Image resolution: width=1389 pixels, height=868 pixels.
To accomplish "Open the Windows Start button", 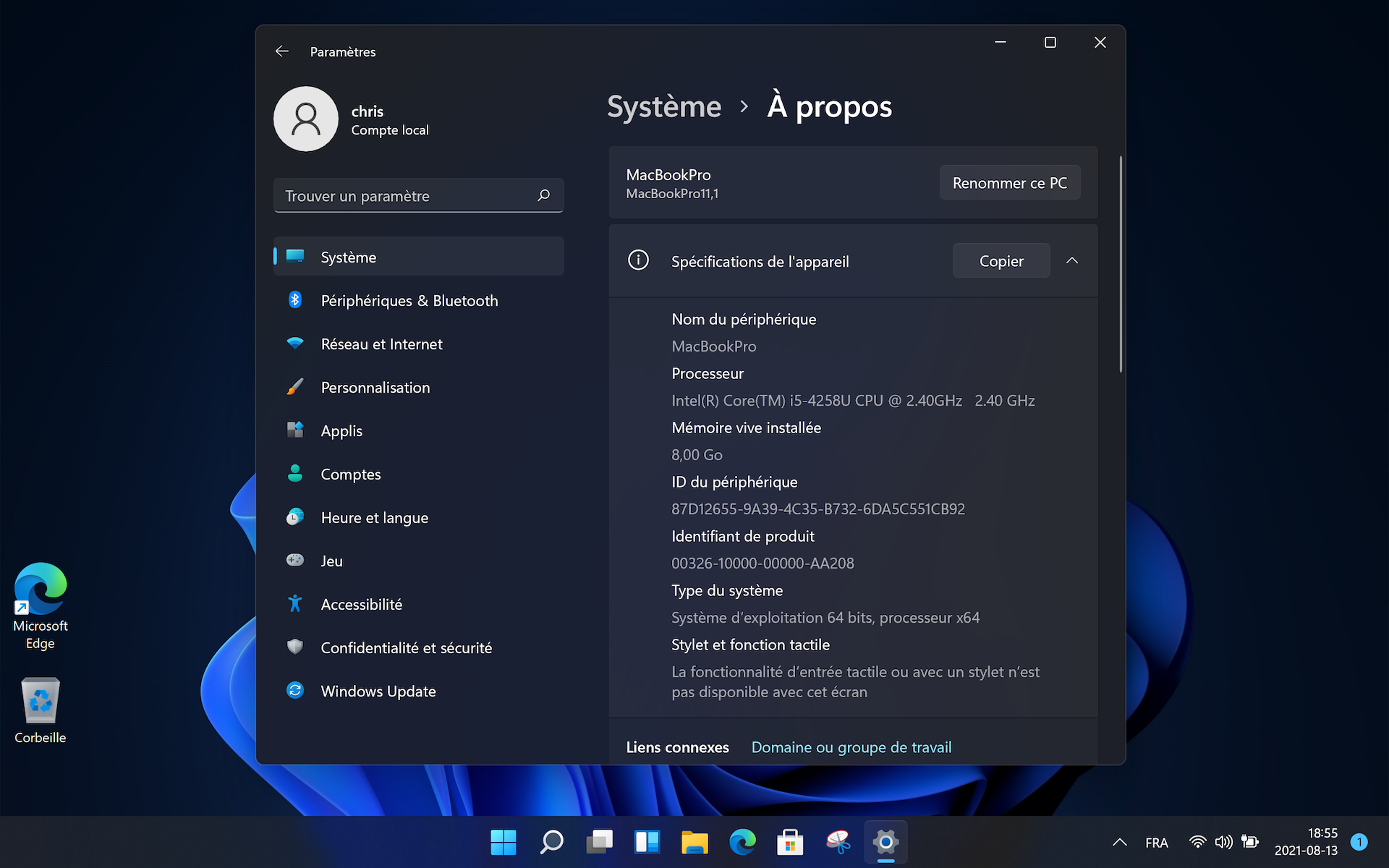I will [504, 842].
